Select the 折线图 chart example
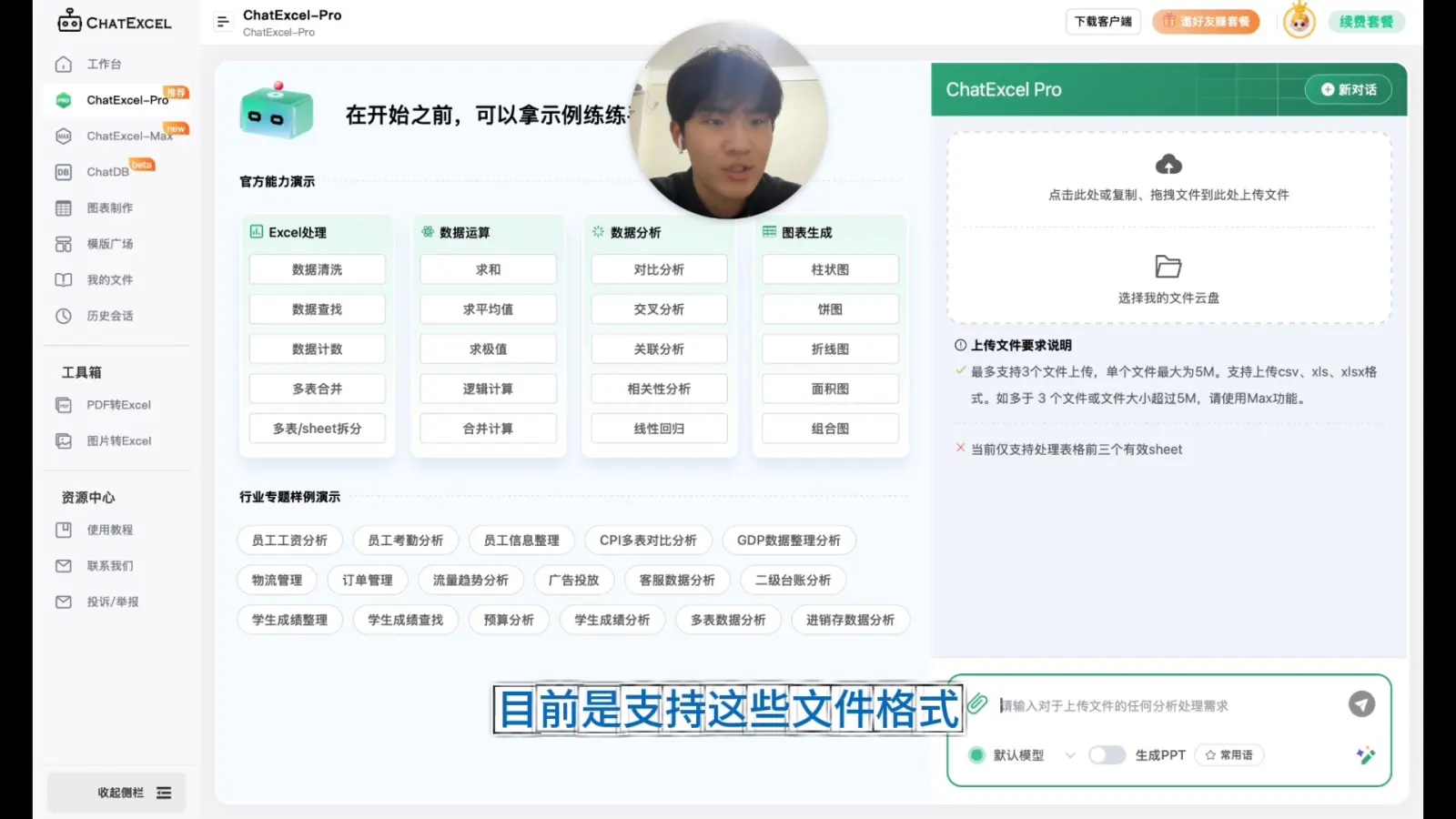The image size is (1456, 819). (x=830, y=349)
